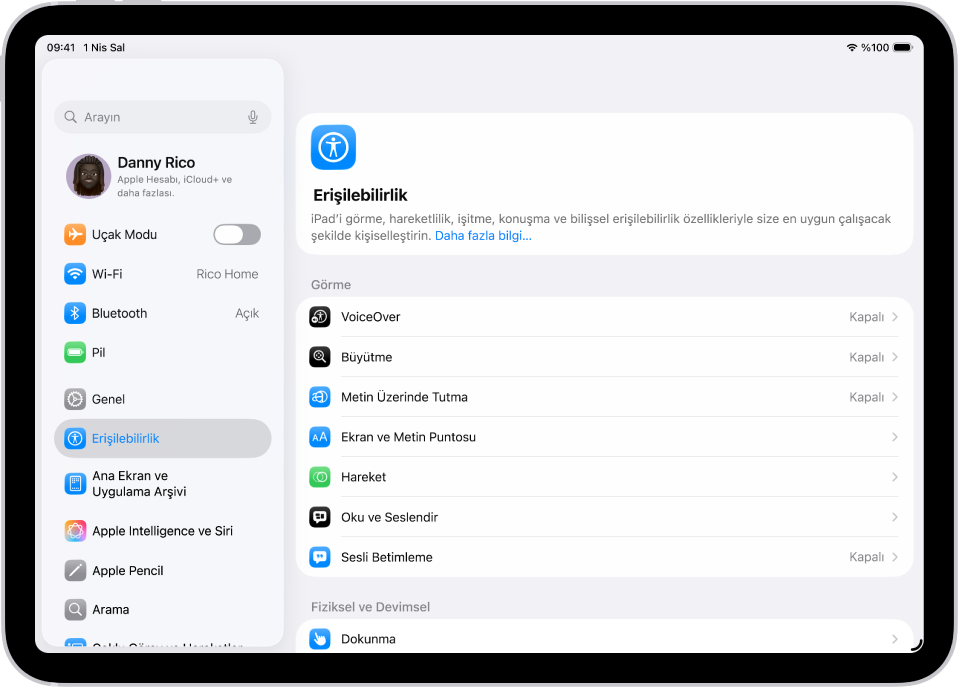Tap the Apple Pencil icon
Screen dimensions: 960x692
coord(75,571)
